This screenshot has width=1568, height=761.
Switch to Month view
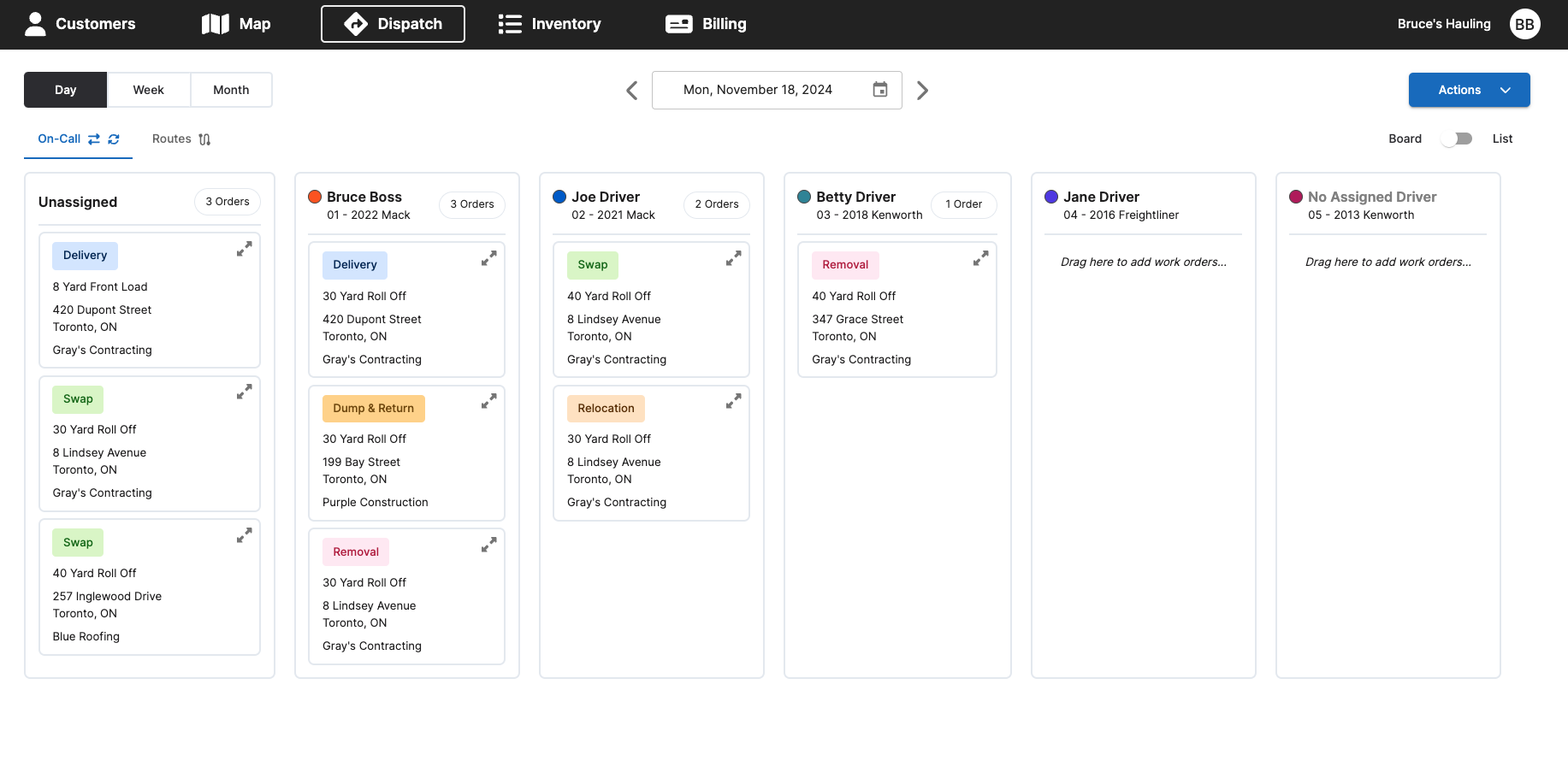click(231, 90)
